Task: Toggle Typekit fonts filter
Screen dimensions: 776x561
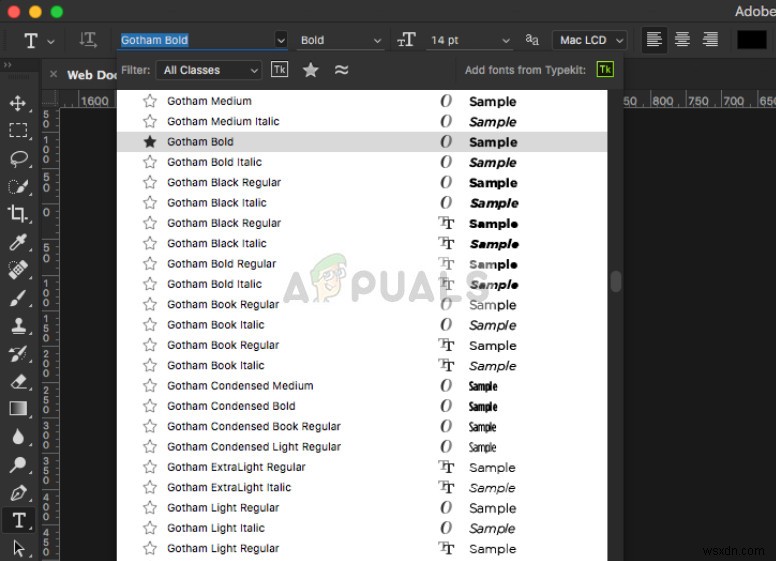Action: (x=280, y=69)
